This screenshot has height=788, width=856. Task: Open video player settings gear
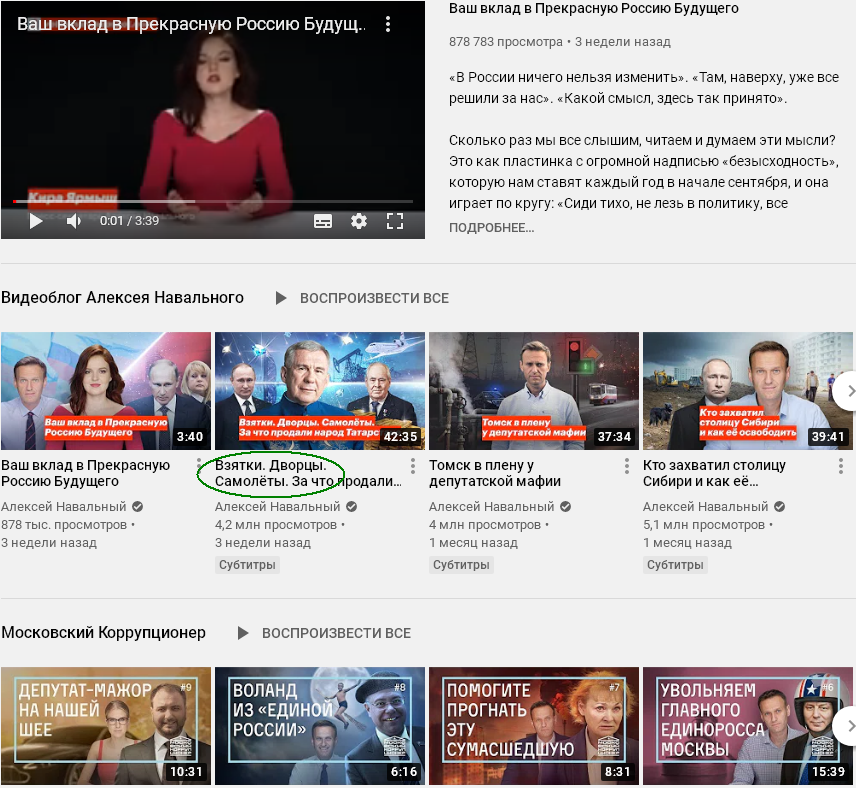pos(359,221)
